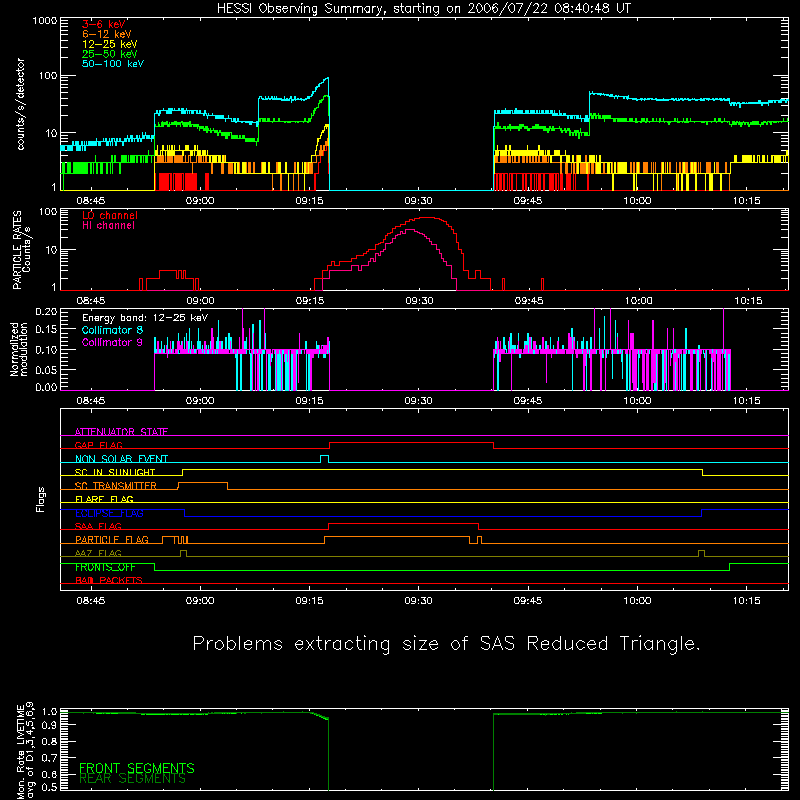800x800 pixels.
Task: Click the Energy band: 12-25 keV label
Action: pos(145,318)
